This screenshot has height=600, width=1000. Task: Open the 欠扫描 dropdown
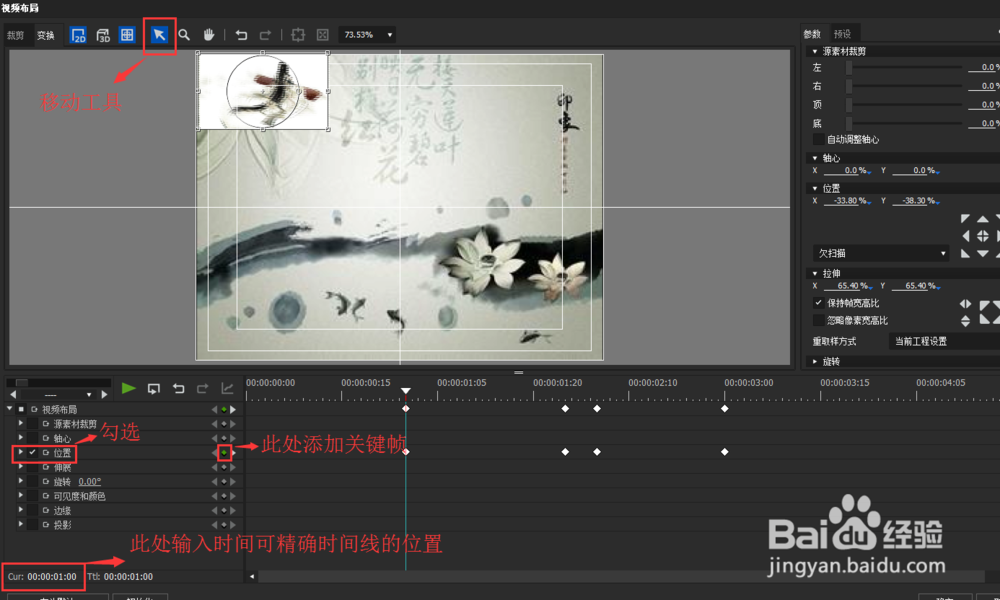tap(881, 254)
